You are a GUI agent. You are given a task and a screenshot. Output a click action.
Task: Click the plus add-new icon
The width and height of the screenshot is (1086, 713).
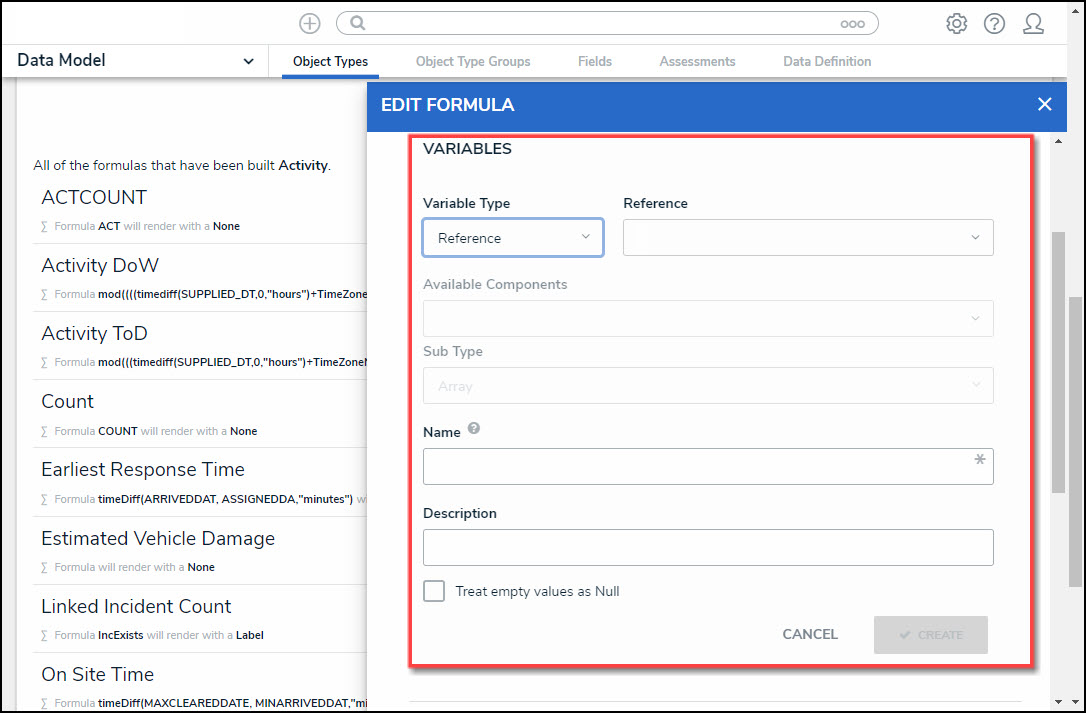point(310,23)
